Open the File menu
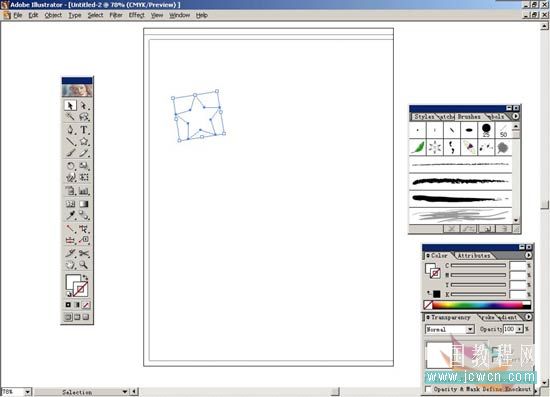This screenshot has width=550, height=397. [x=18, y=15]
